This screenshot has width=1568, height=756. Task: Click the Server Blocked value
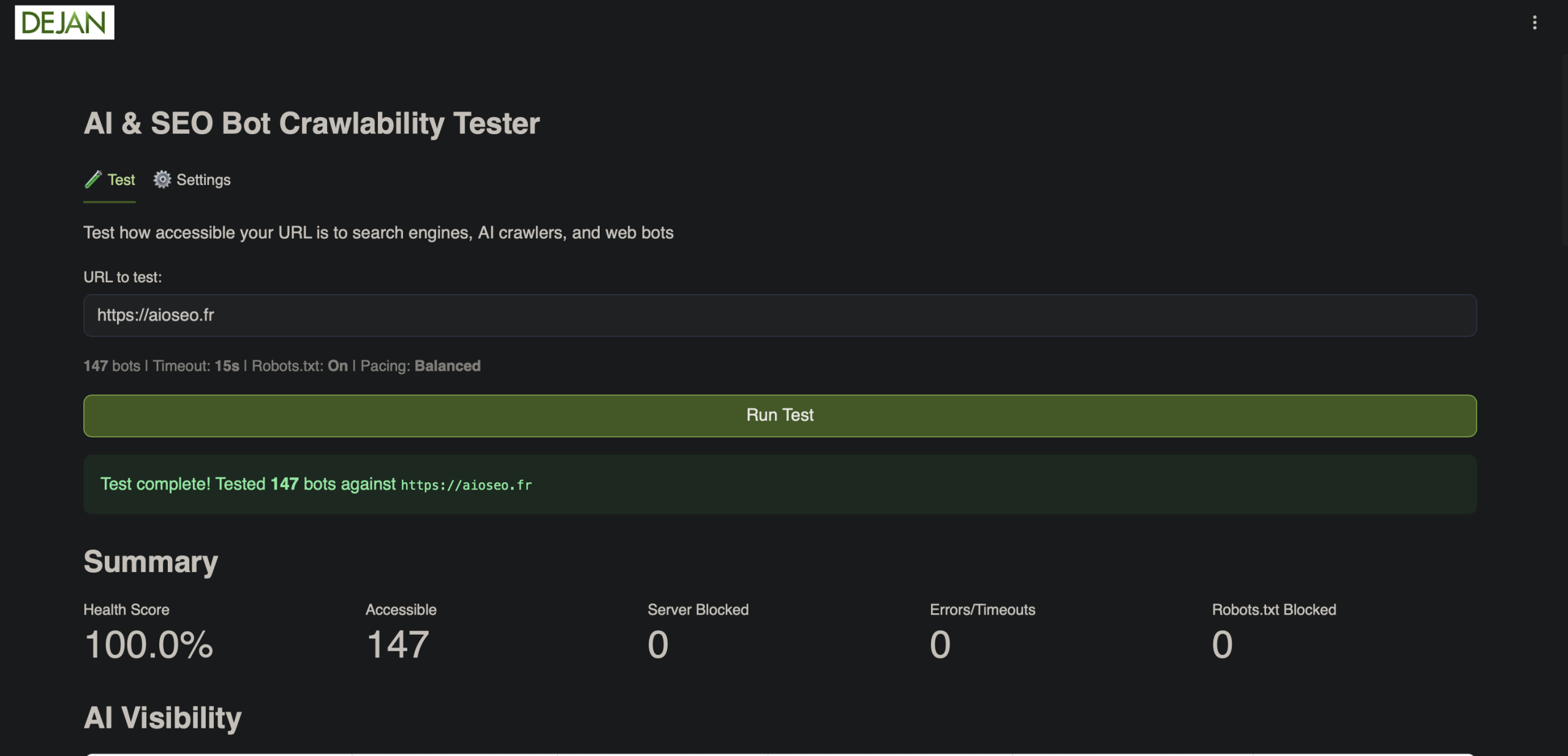click(x=658, y=644)
